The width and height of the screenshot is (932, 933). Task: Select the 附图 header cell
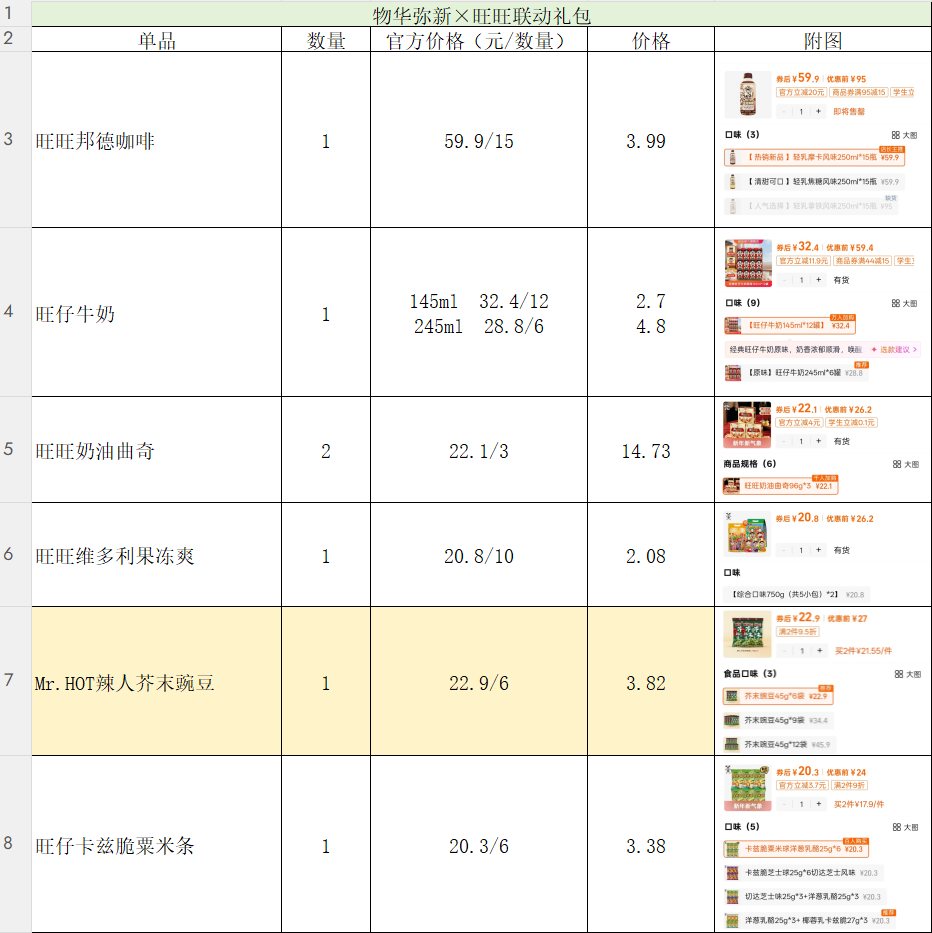click(823, 39)
